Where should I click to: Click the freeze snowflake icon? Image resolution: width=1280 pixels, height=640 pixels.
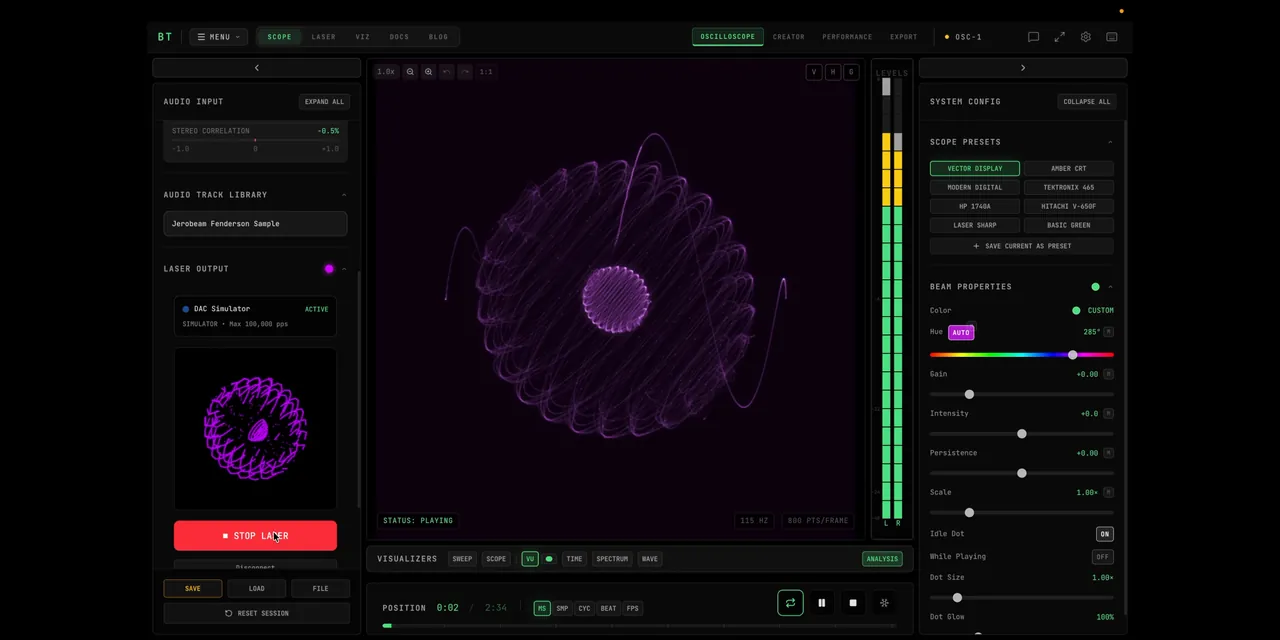point(884,603)
